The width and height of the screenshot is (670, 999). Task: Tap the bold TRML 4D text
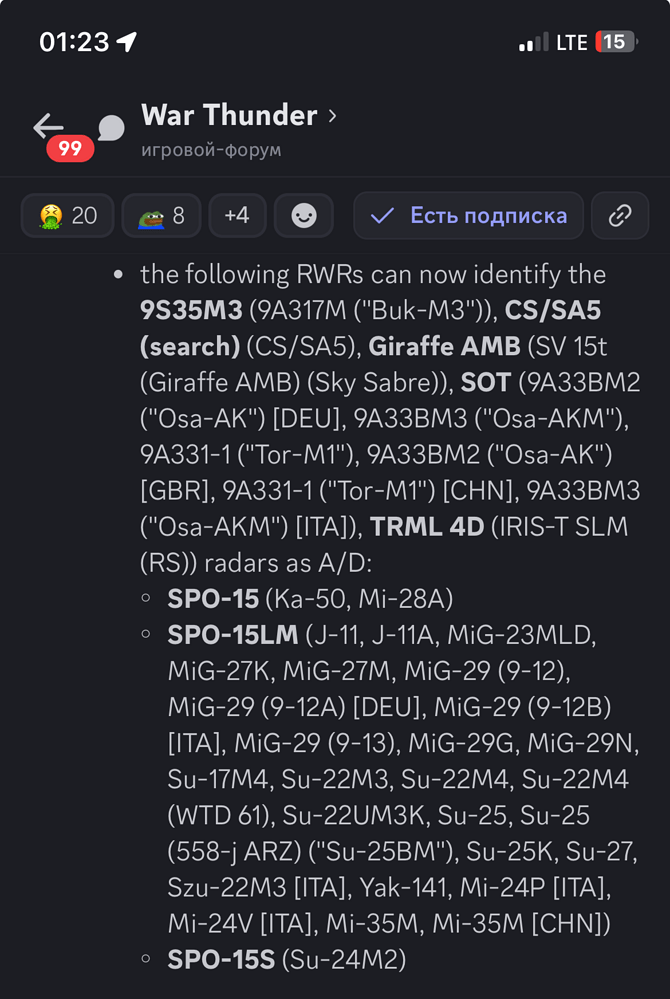(x=427, y=526)
